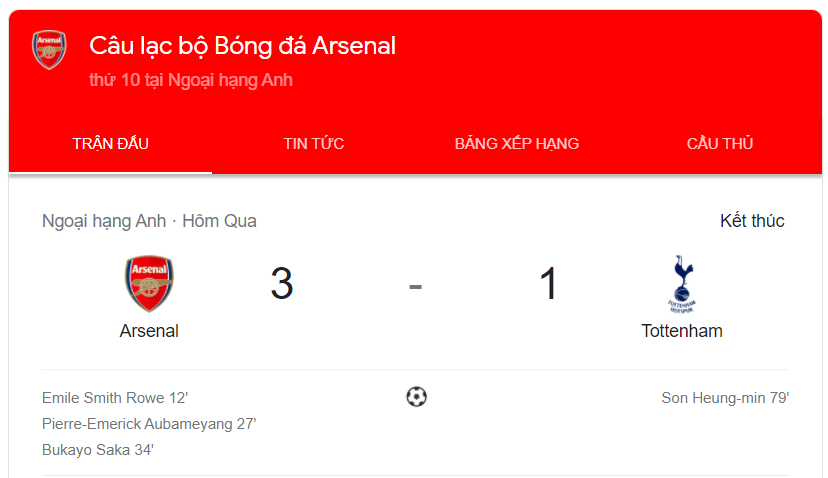828x478 pixels.
Task: Click the Arsenal crest in the header
Action: coord(49,50)
